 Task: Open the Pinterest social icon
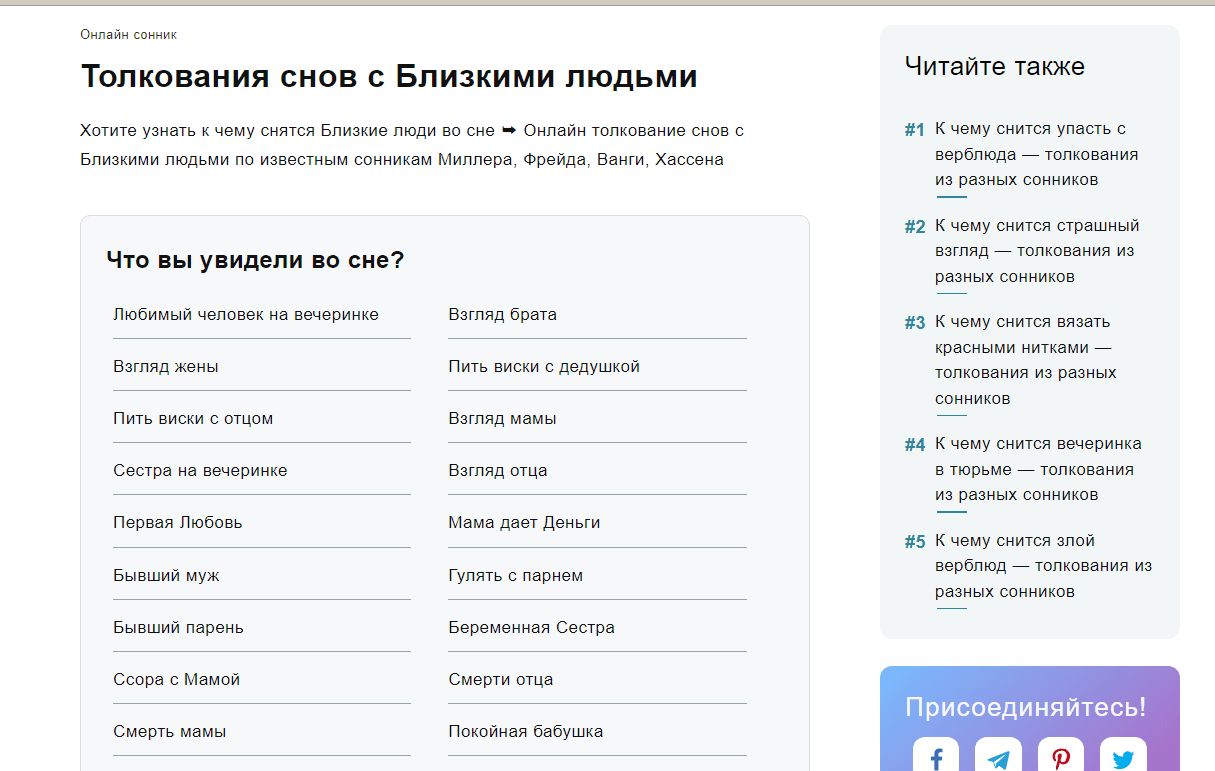(1061, 756)
